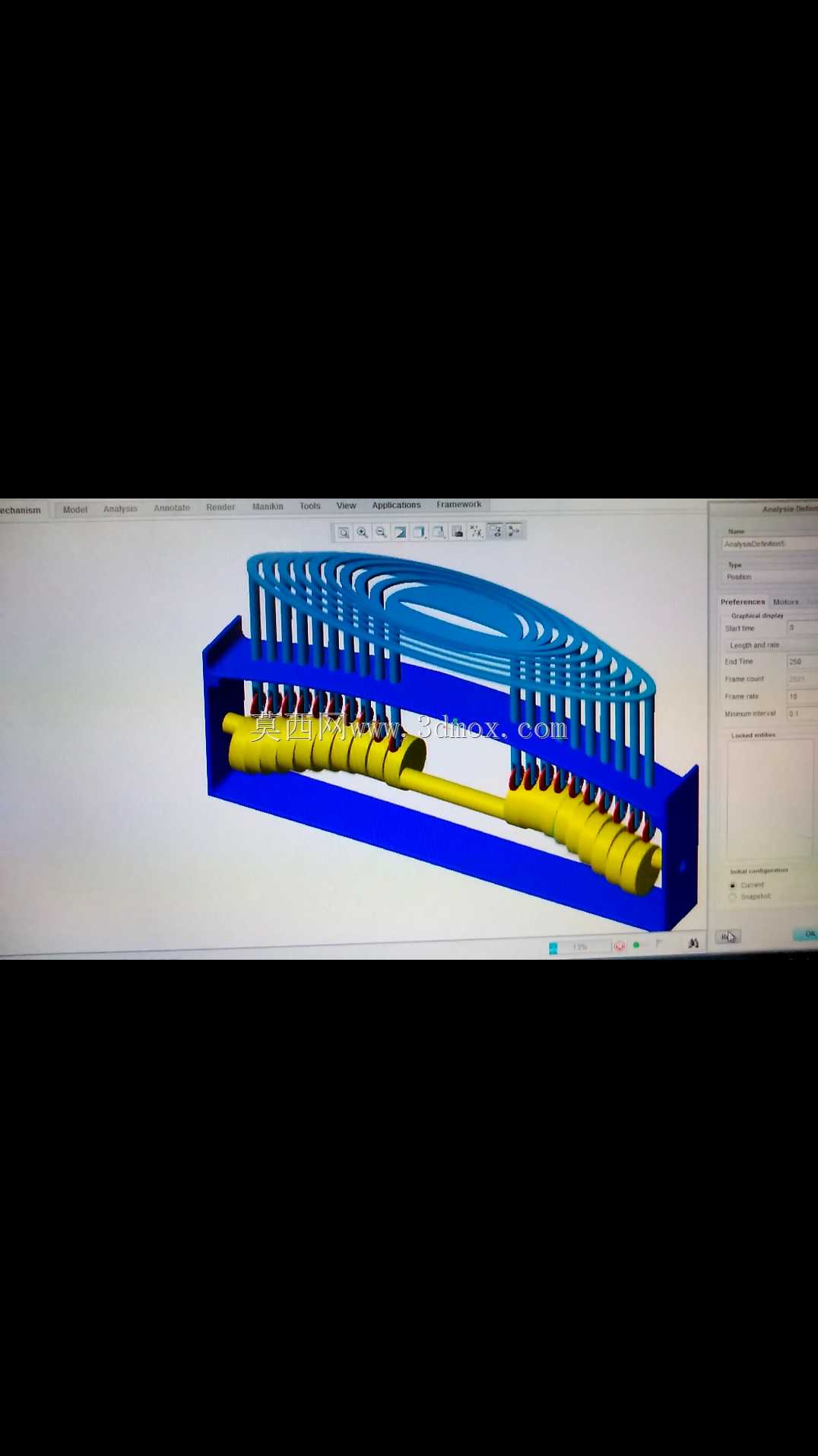Click the Minimum interval input field

(x=802, y=714)
